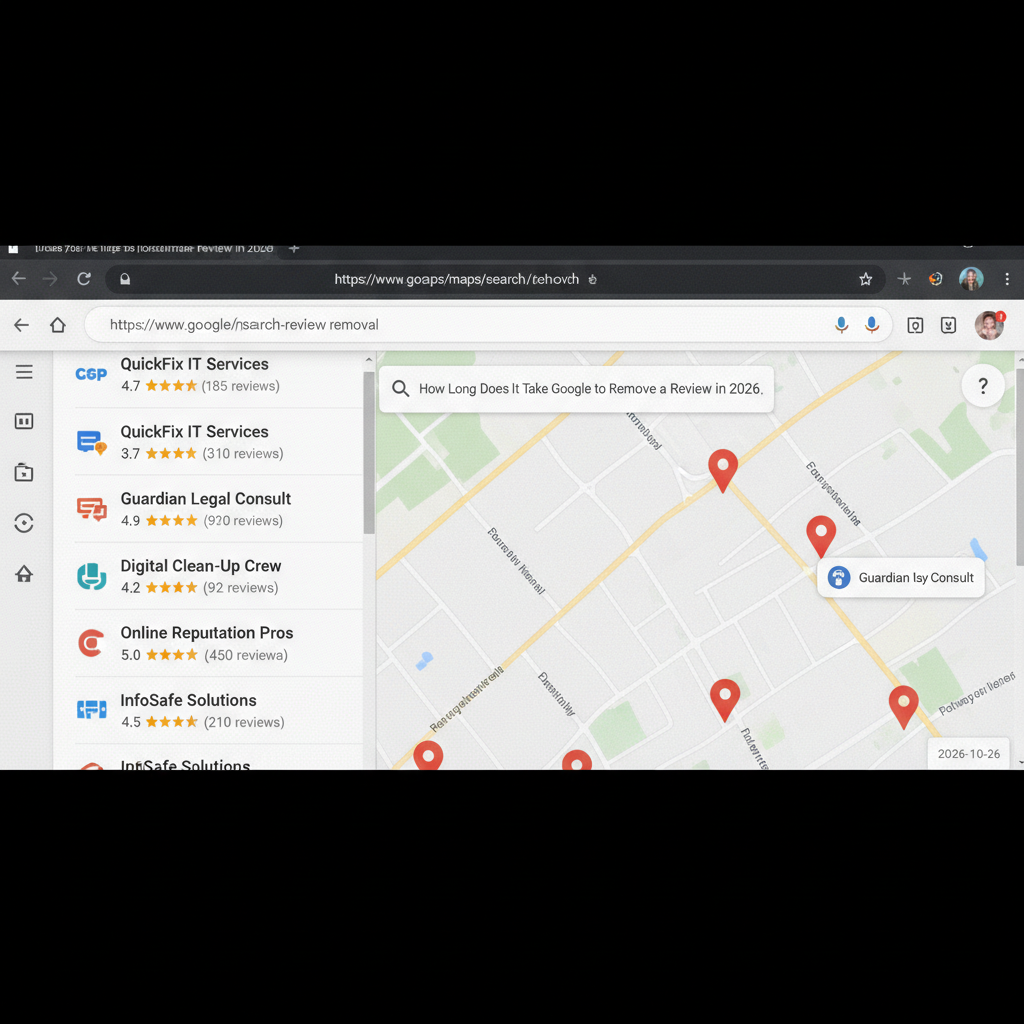Screen dimensions: 1024x1024
Task: Click the Digital Clean-Up Crew teal logo
Action: [91, 577]
